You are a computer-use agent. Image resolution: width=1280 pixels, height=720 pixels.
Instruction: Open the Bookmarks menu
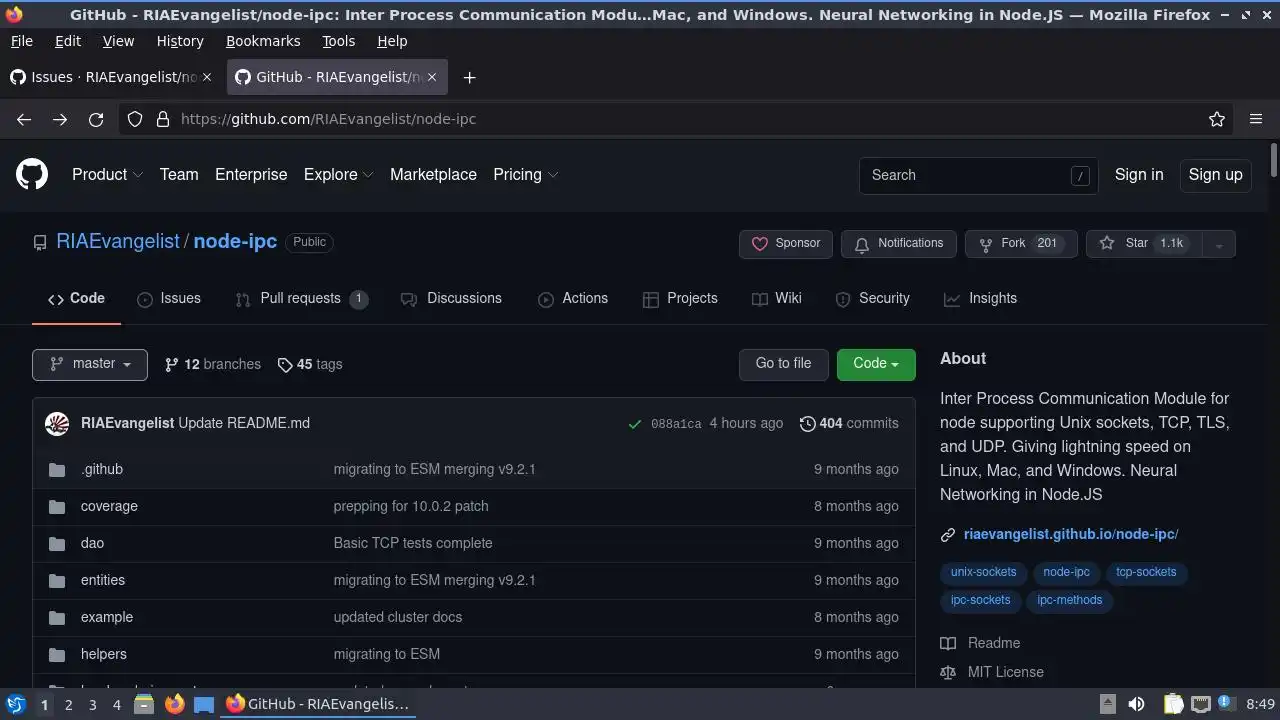pyautogui.click(x=263, y=41)
